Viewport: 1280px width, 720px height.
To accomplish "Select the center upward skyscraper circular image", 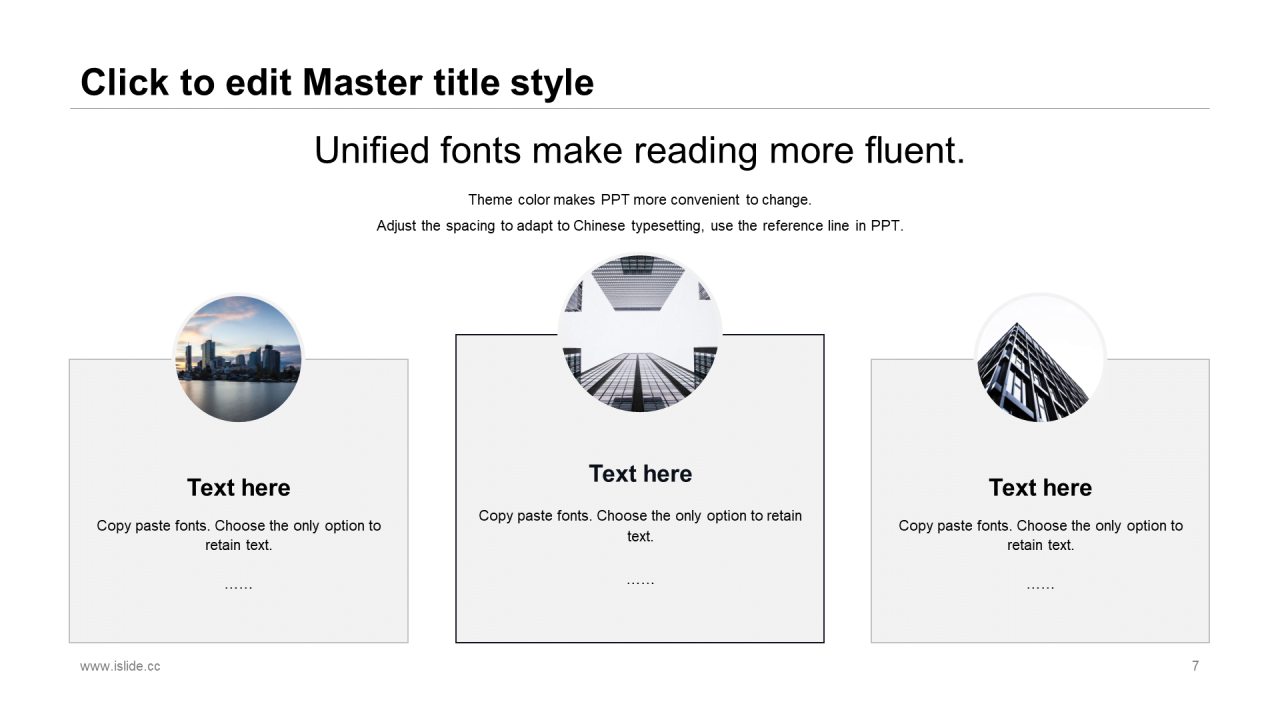I will pyautogui.click(x=640, y=333).
